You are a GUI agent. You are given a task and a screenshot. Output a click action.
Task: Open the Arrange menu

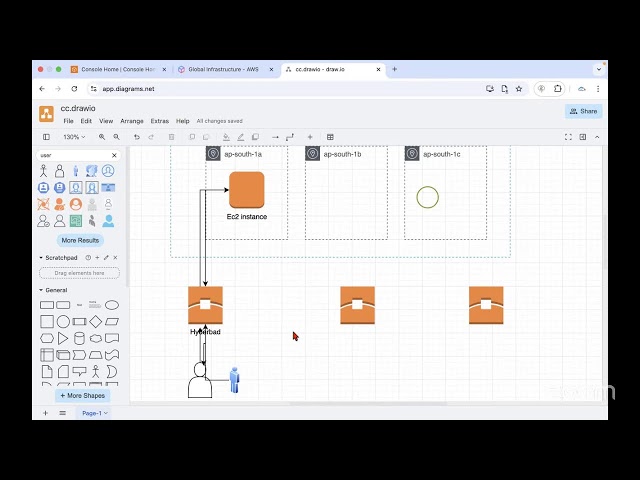tap(132, 121)
